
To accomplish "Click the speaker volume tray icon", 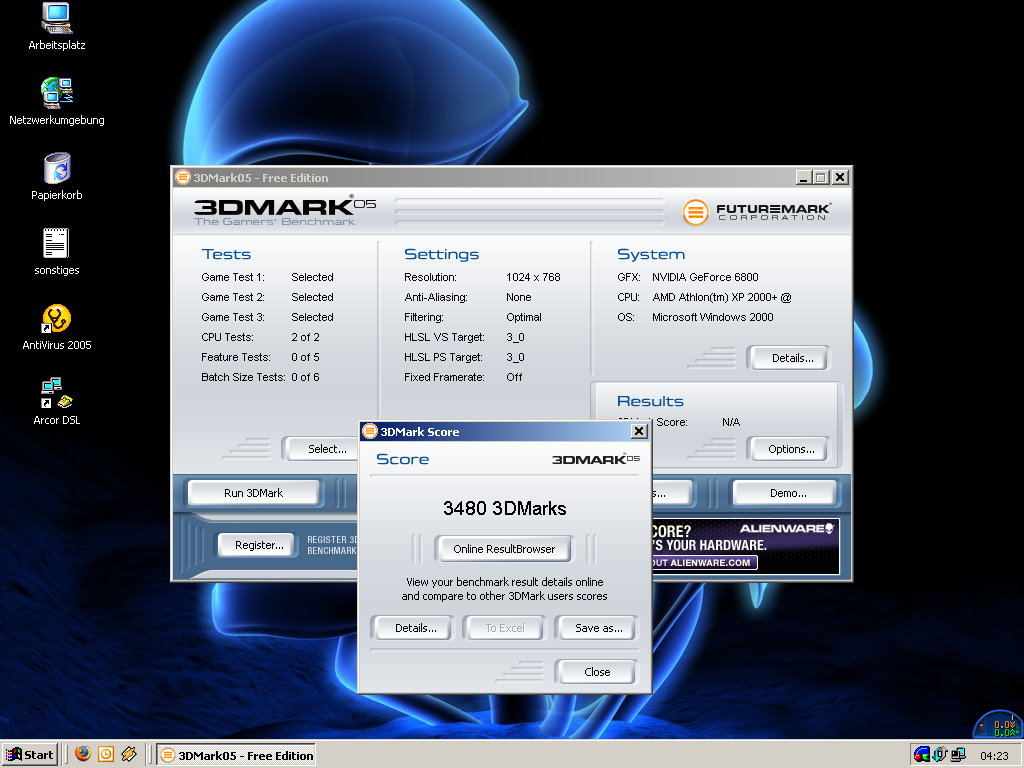I will pyautogui.click(x=940, y=754).
